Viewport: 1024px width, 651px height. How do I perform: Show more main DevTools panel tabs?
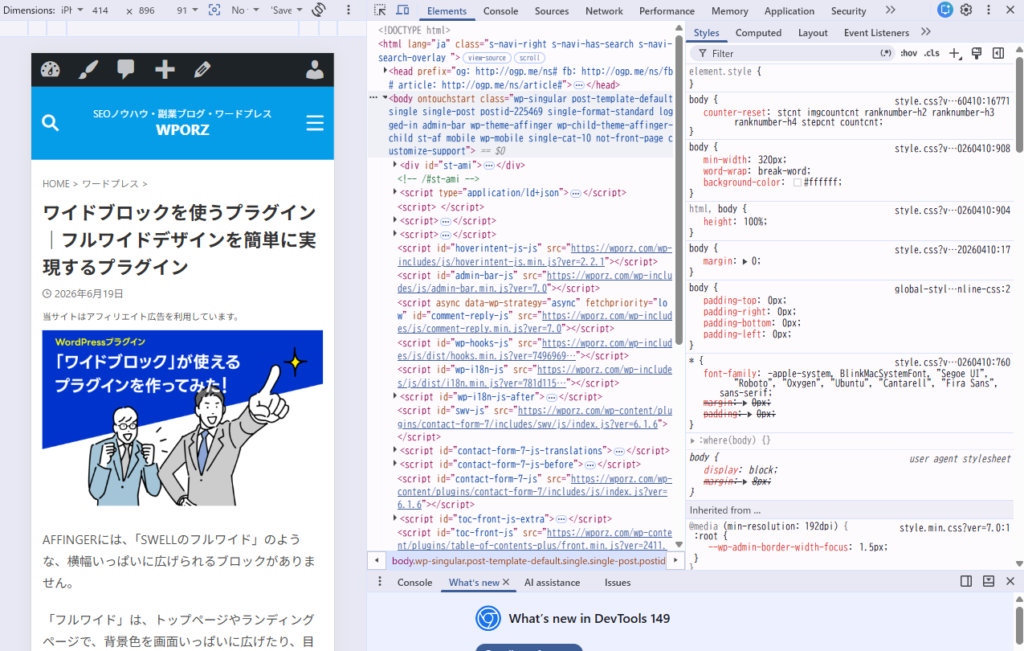pyautogui.click(x=890, y=10)
